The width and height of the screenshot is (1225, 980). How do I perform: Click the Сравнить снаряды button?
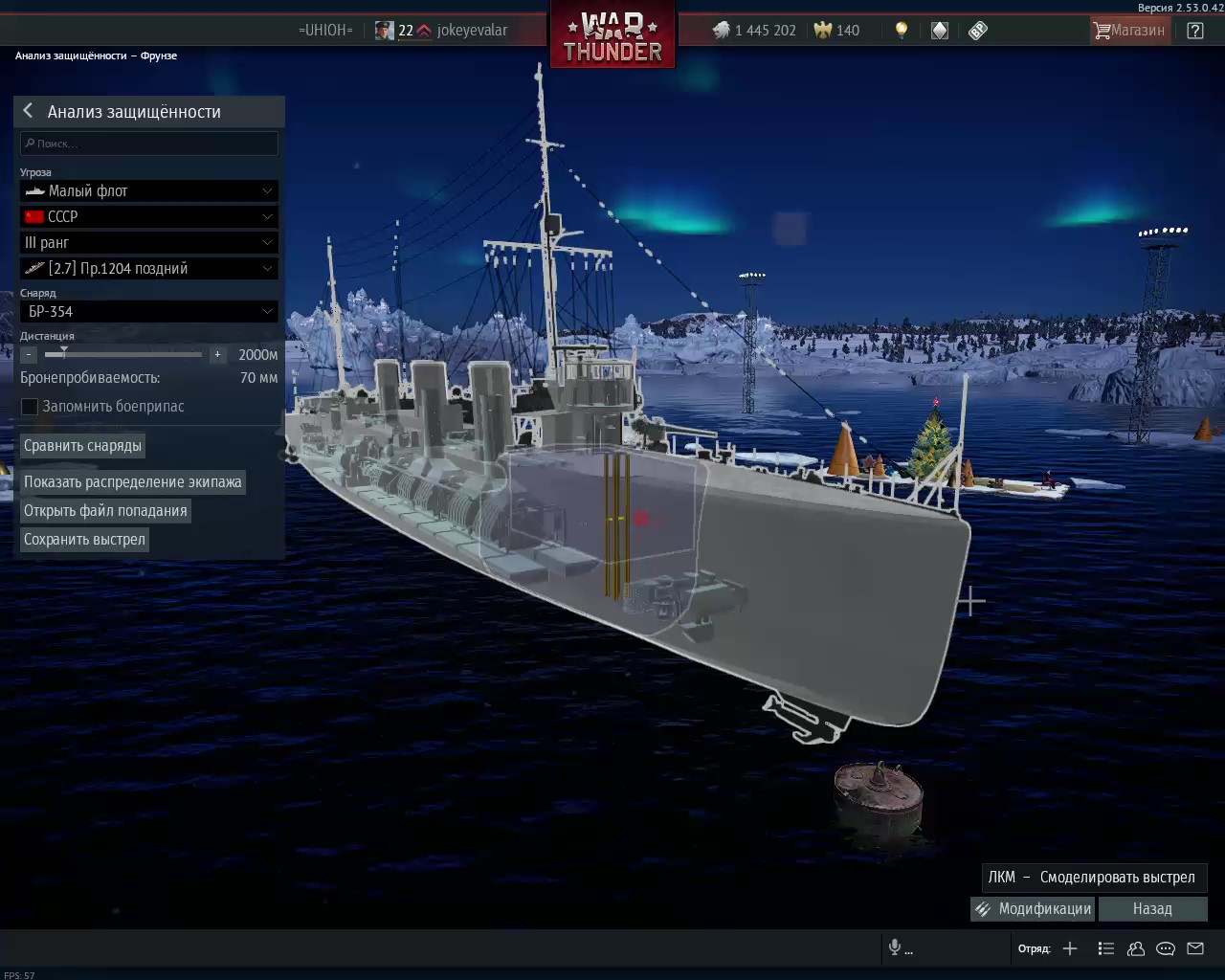click(x=83, y=446)
